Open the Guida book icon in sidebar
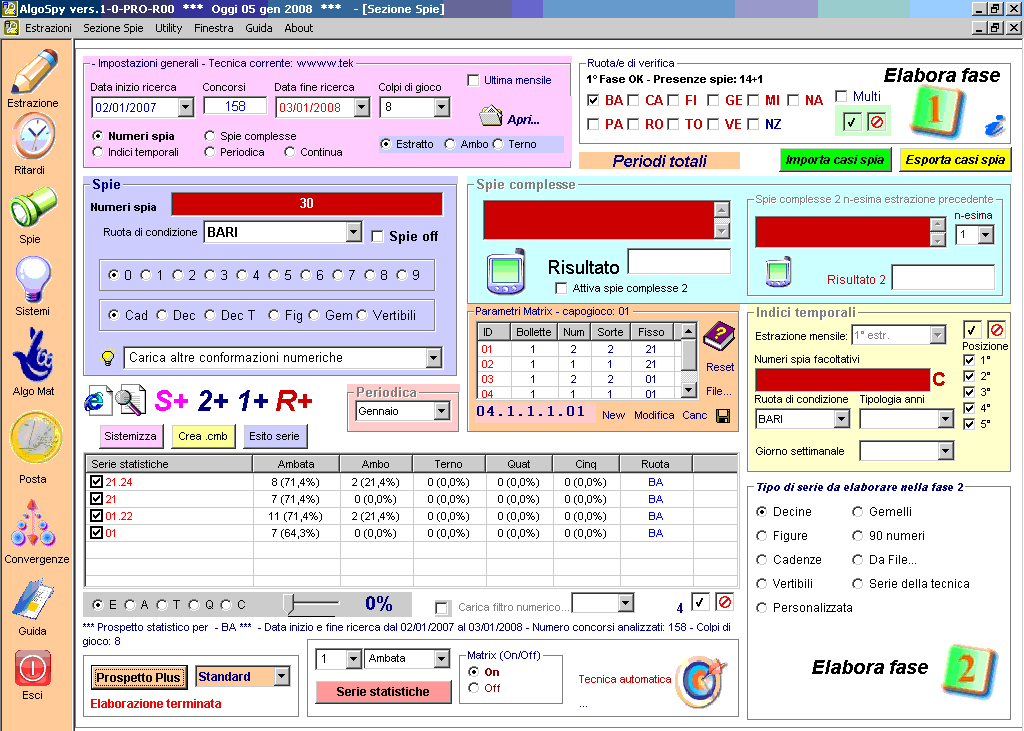1024x731 pixels. (x=33, y=599)
